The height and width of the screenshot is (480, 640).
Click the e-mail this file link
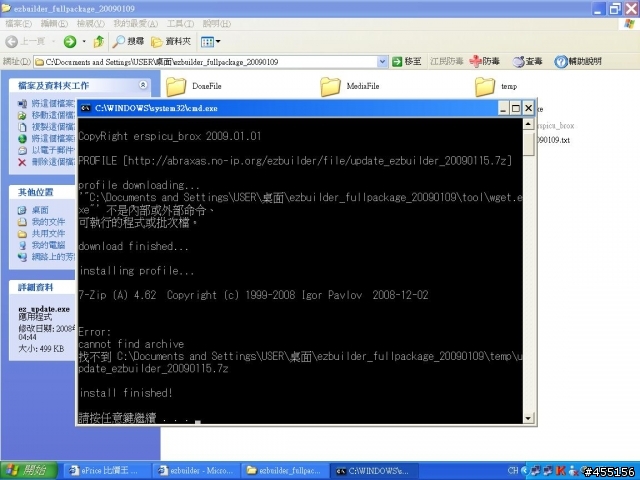(47, 150)
